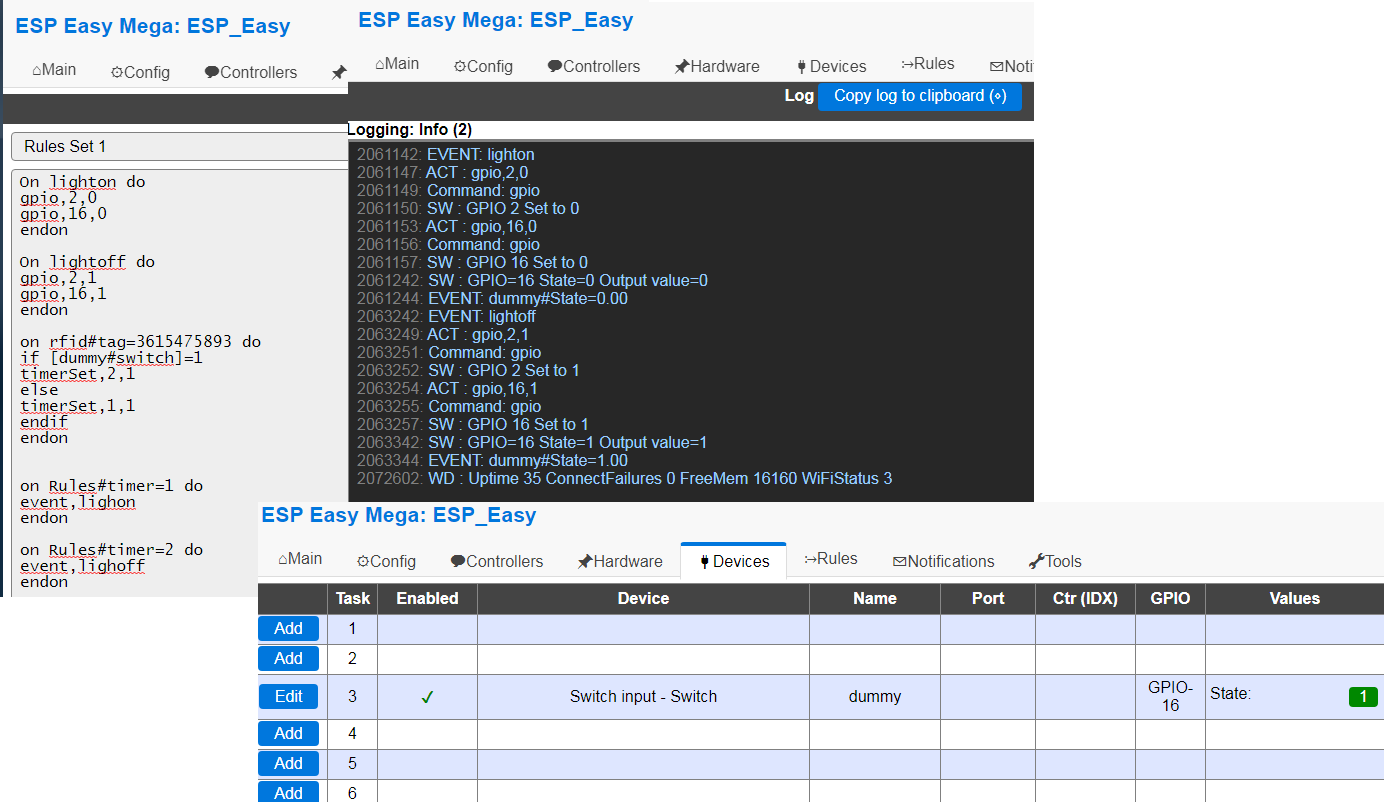Open the Rules tab in the Devices window
1386x802 pixels.
831,559
